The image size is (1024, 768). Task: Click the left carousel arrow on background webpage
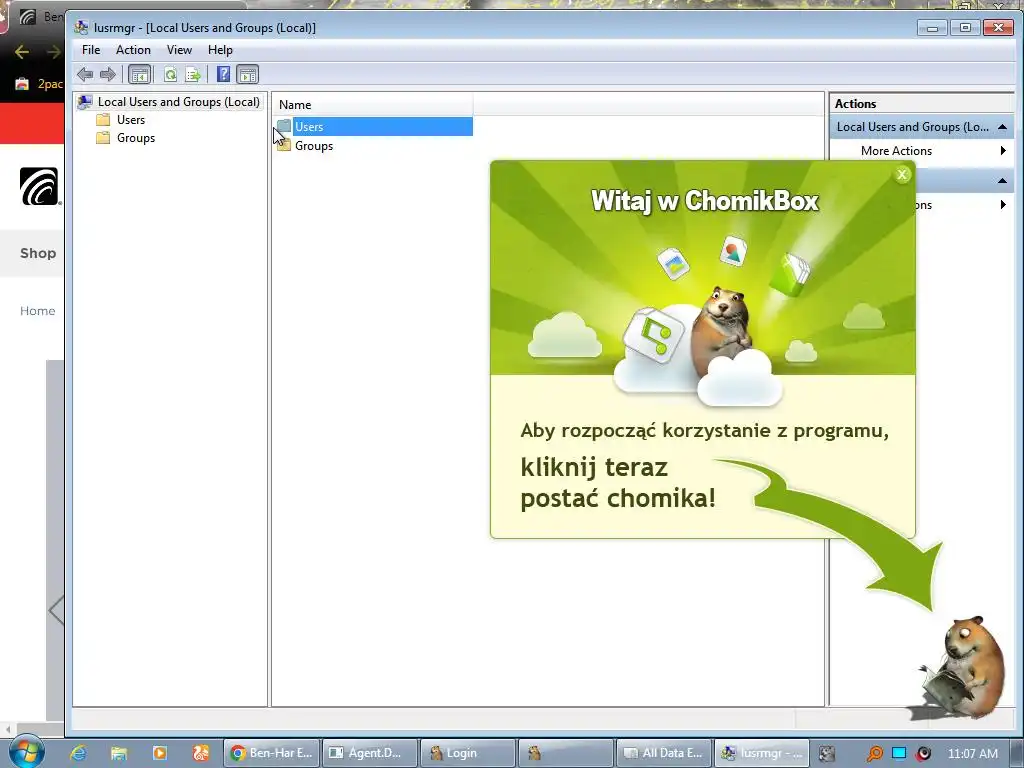56,611
